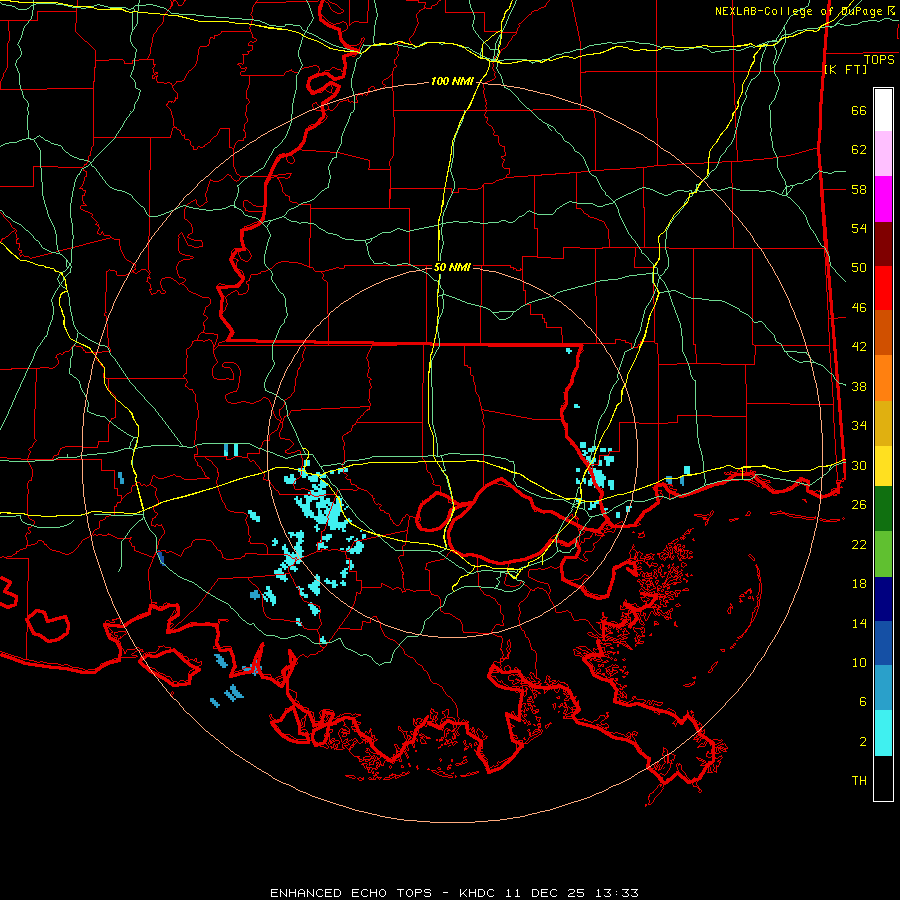Click the '2' legend value
The image size is (900, 900).
[x=863, y=742]
